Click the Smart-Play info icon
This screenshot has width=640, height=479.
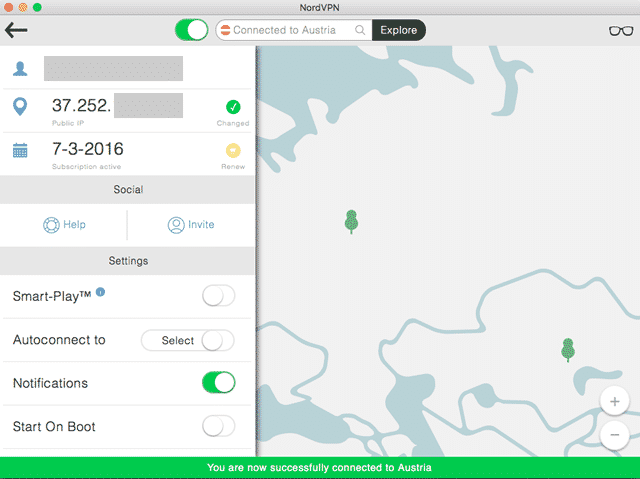[100, 292]
